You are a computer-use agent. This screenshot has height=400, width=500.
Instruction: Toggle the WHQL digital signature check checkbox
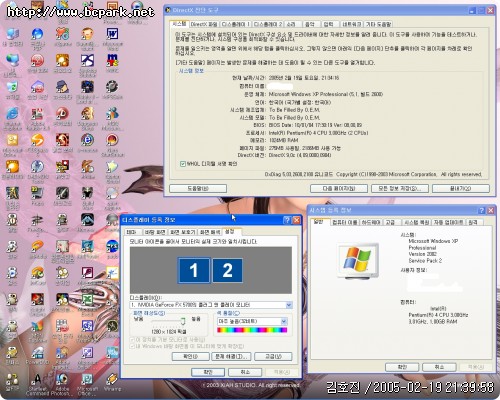tap(183, 164)
